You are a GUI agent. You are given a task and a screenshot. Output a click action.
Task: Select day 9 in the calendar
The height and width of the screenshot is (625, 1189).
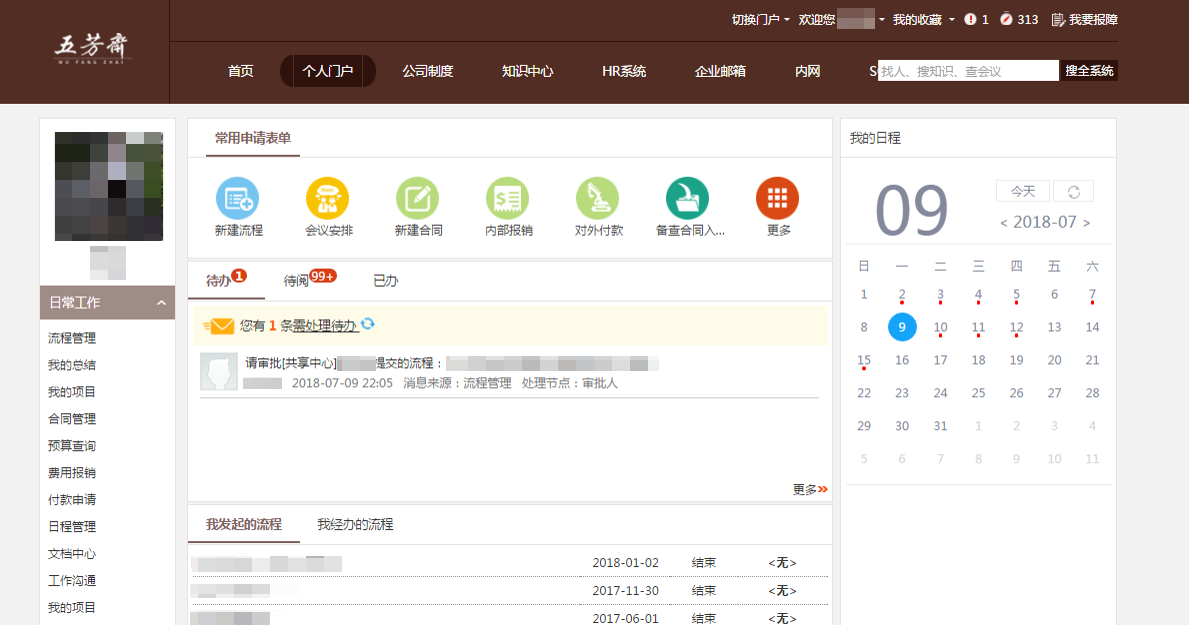902,327
